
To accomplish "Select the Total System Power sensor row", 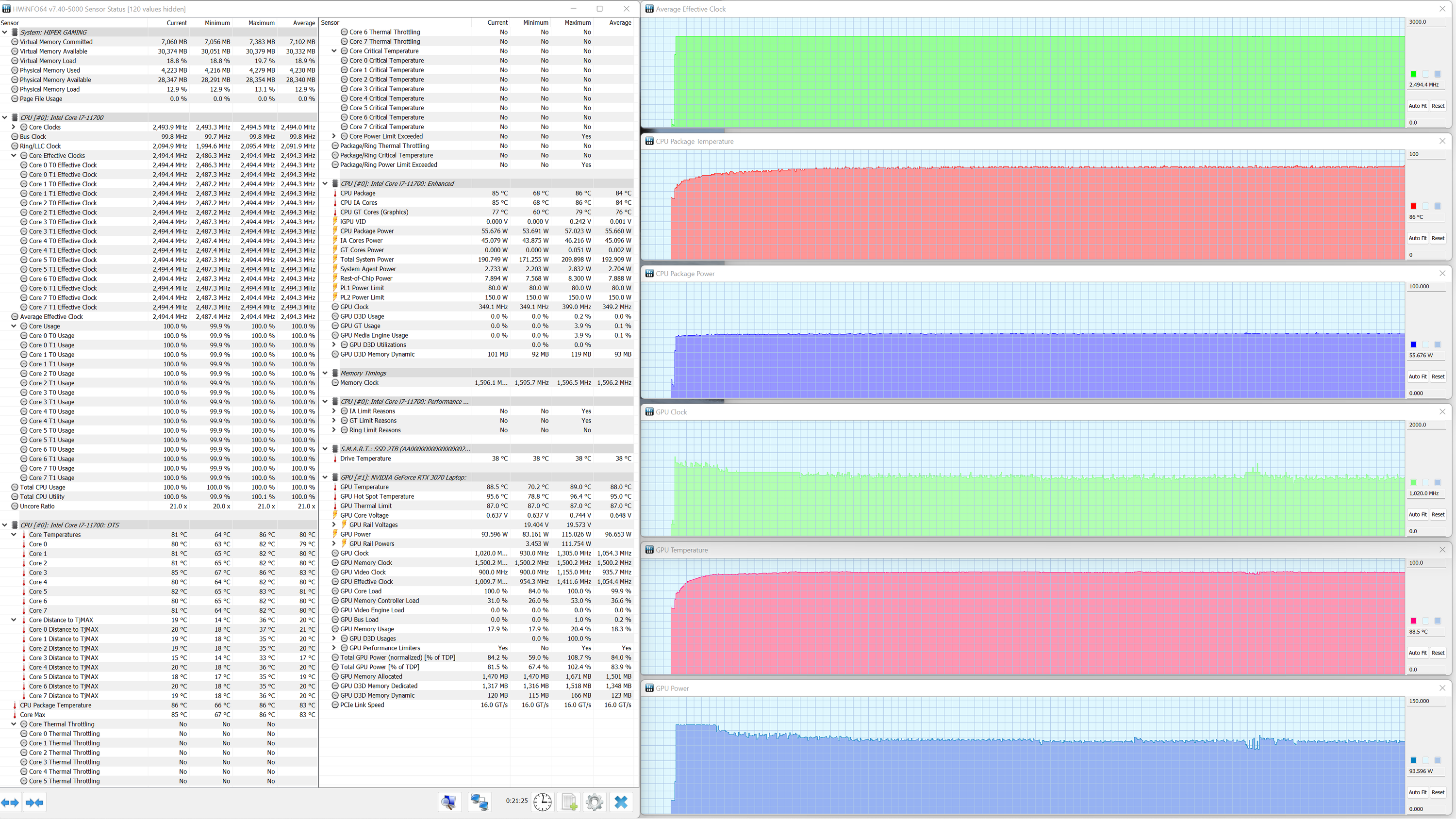I will [367, 260].
